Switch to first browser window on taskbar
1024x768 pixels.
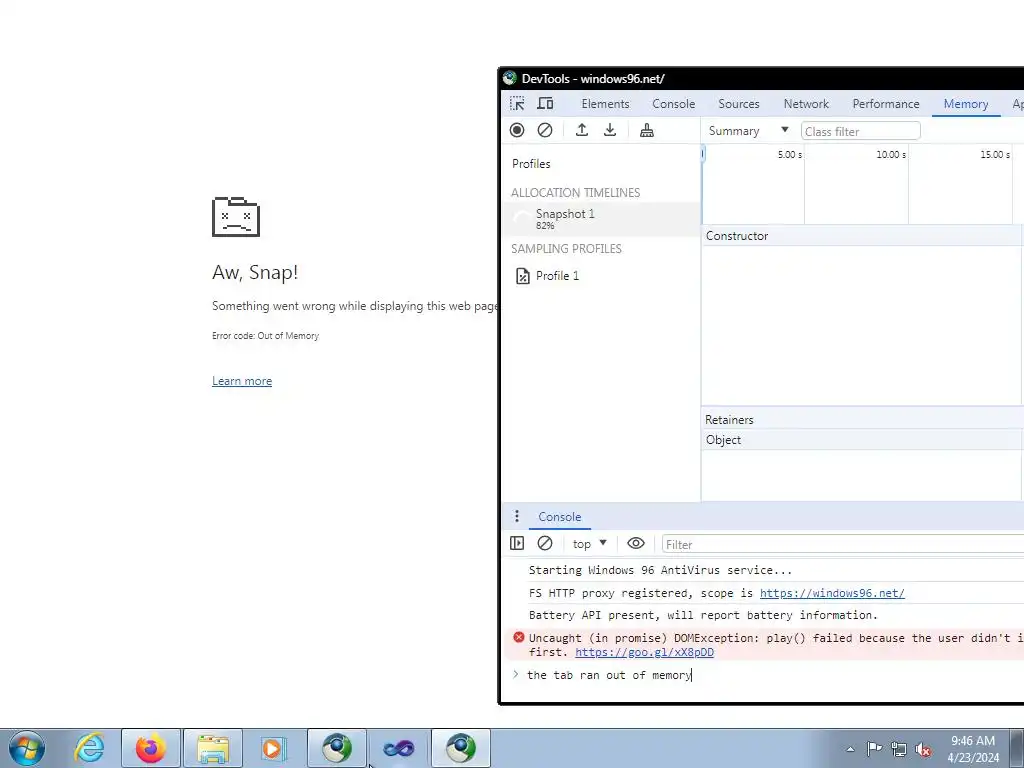click(x=336, y=748)
